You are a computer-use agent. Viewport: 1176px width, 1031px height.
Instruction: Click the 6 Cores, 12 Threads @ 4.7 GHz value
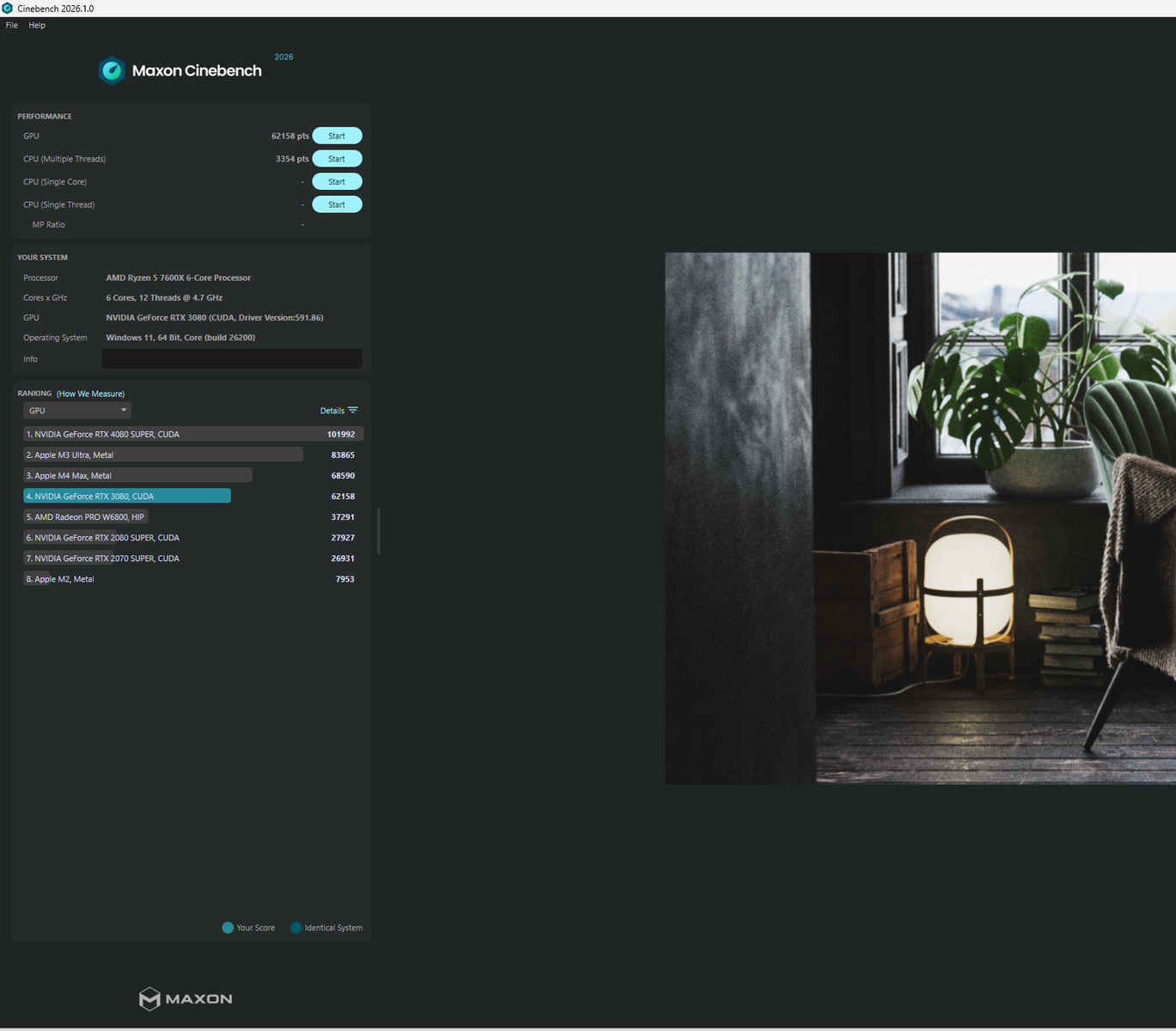coord(164,297)
